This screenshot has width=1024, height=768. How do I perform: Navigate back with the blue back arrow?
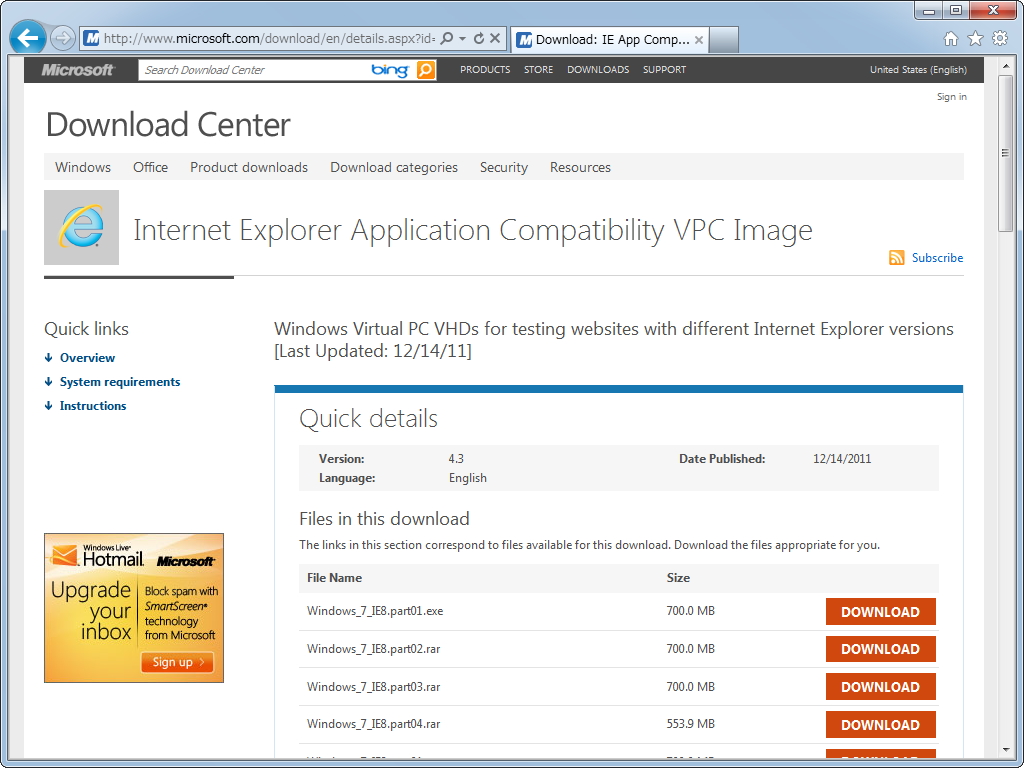(x=27, y=37)
